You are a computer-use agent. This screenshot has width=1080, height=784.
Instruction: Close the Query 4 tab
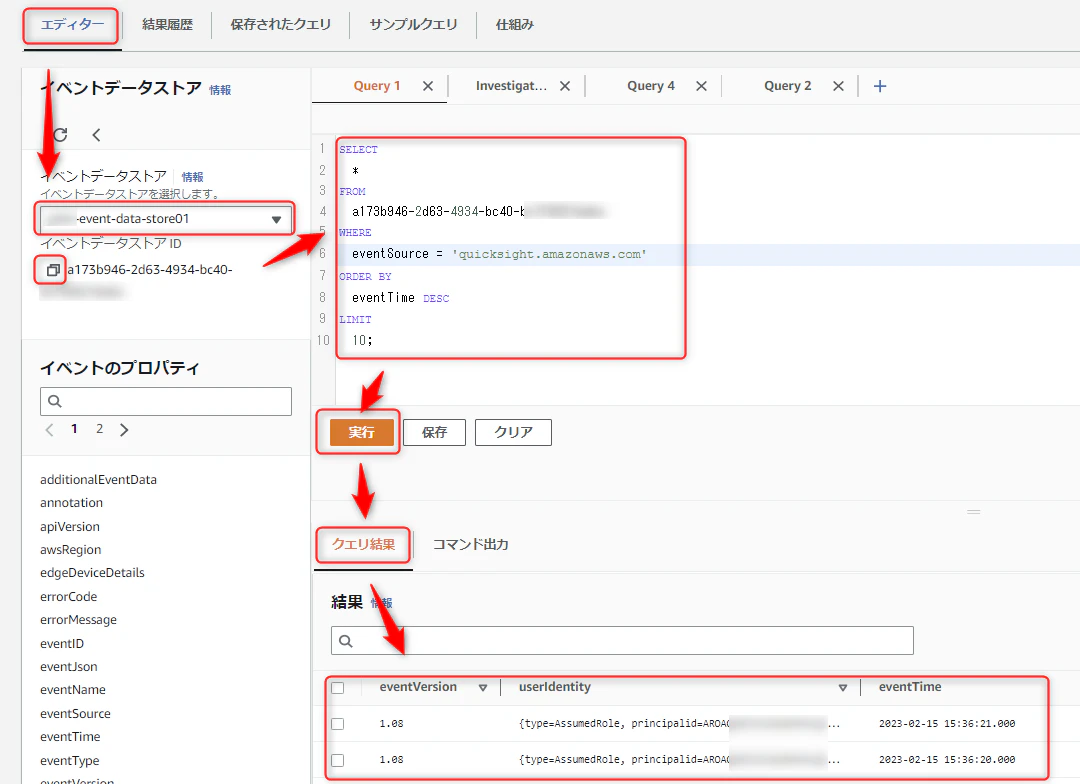pos(701,86)
